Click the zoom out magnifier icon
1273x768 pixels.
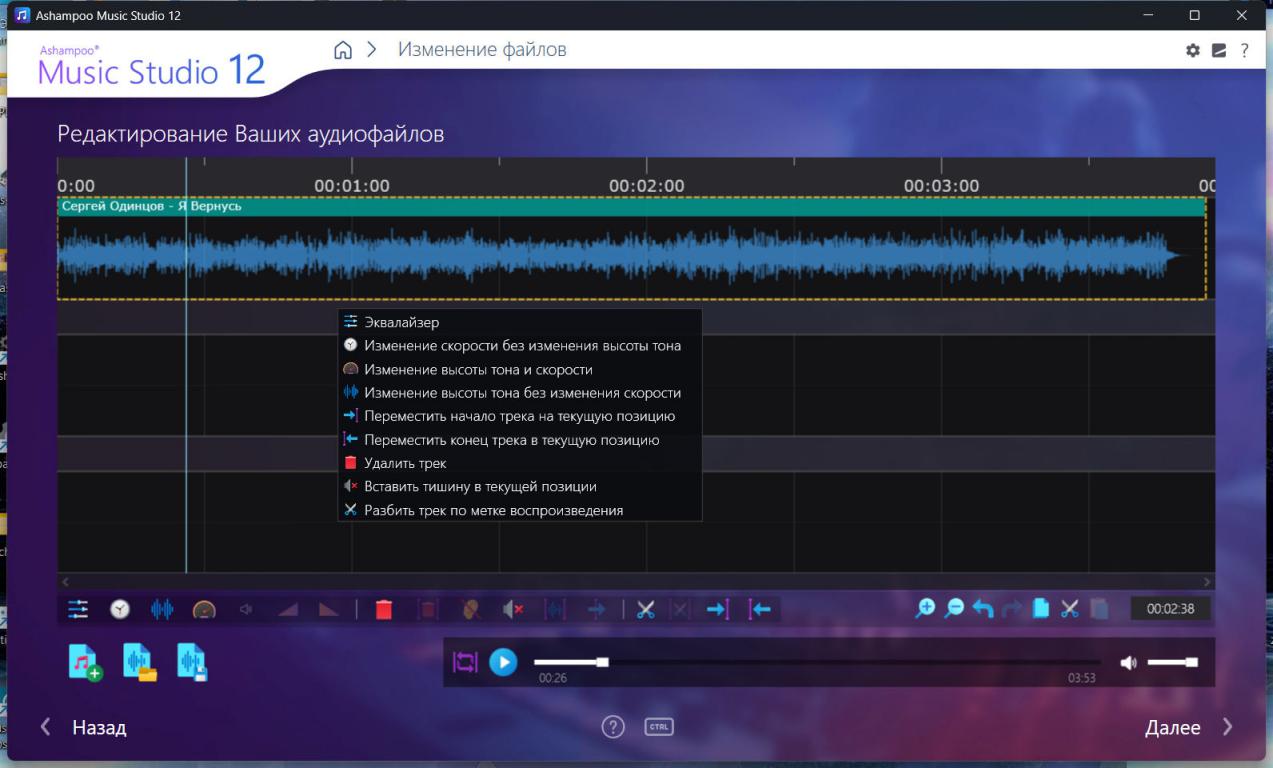click(954, 608)
